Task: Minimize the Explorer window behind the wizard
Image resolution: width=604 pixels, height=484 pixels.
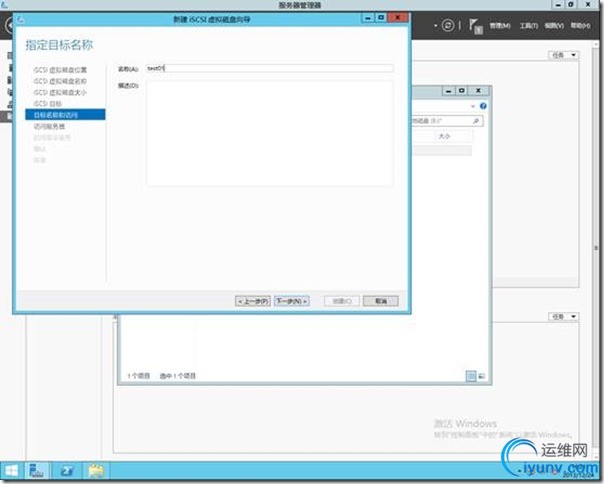Action: click(x=448, y=91)
